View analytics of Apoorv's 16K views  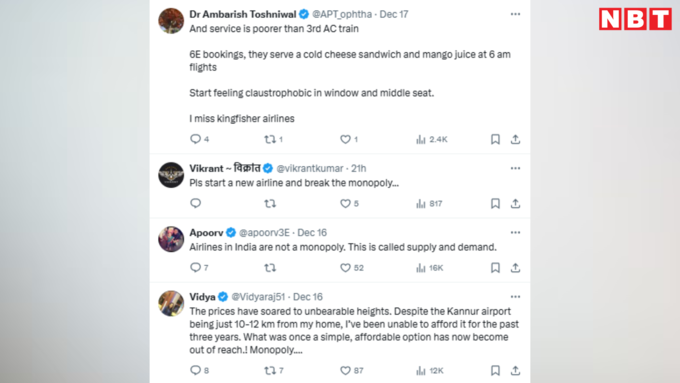[x=429, y=268]
